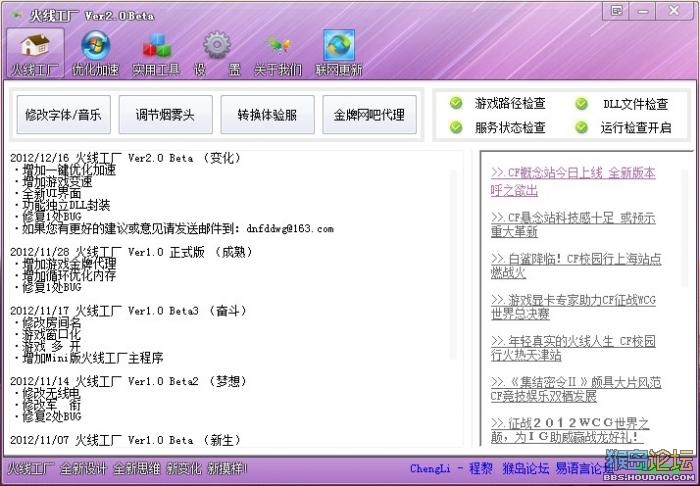Screen dimensions: 700x486
Task: Open the 设置 gear tab
Action: (x=217, y=54)
